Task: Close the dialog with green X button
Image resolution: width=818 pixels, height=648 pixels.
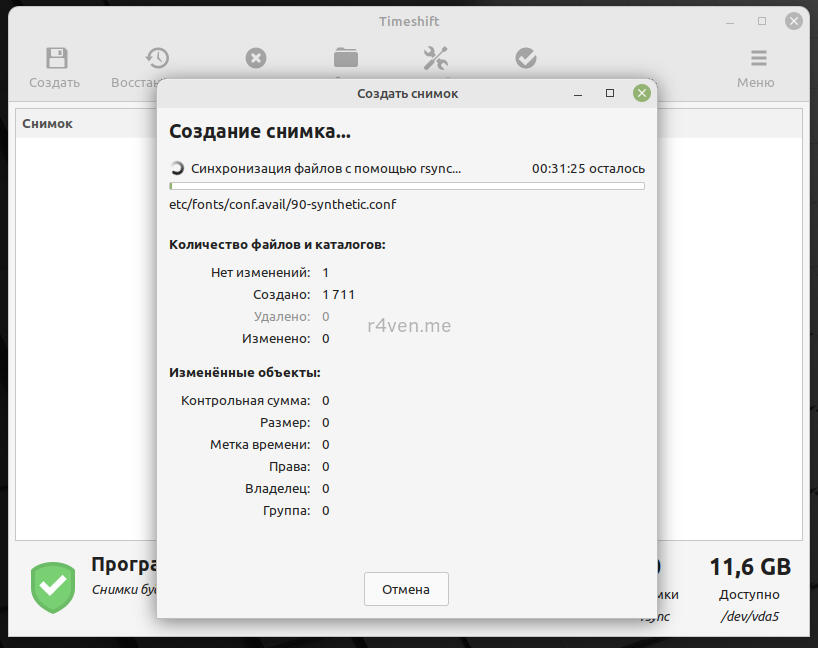Action: [x=642, y=93]
